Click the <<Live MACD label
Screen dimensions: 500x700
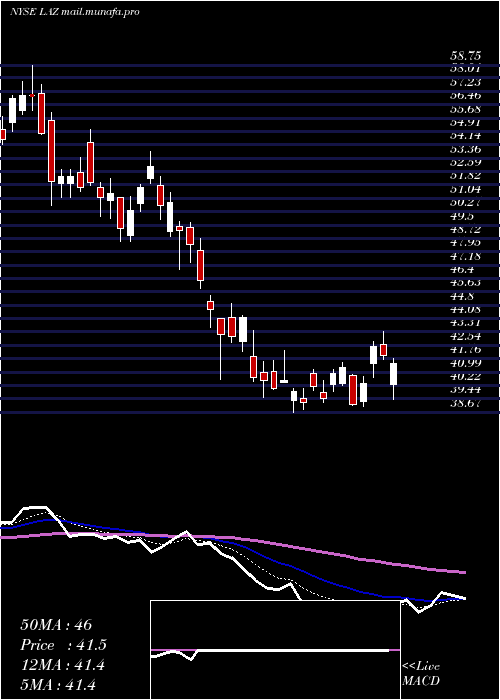coord(421,674)
